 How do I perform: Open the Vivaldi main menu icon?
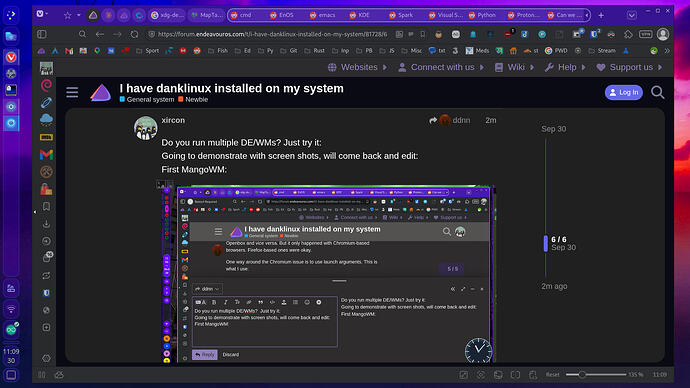pyautogui.click(x=40, y=14)
